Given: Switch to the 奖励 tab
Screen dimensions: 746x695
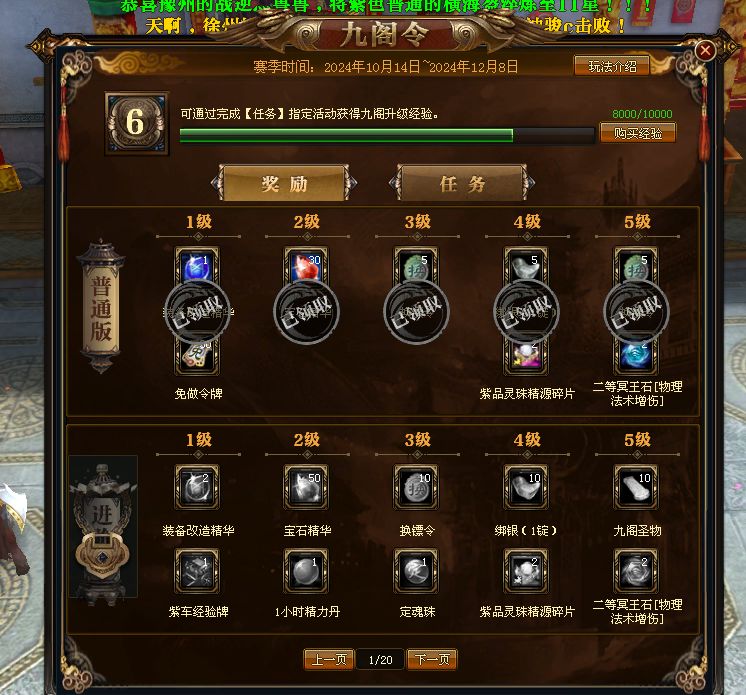Looking at the screenshot, I should (x=284, y=183).
